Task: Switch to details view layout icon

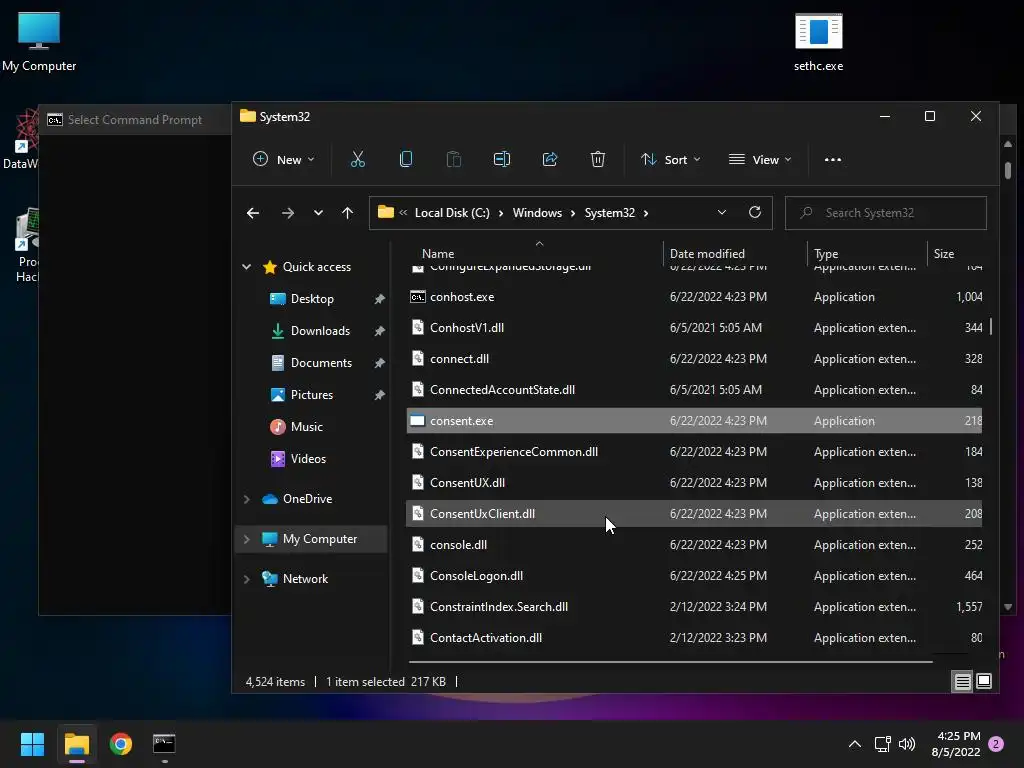Action: [x=963, y=682]
